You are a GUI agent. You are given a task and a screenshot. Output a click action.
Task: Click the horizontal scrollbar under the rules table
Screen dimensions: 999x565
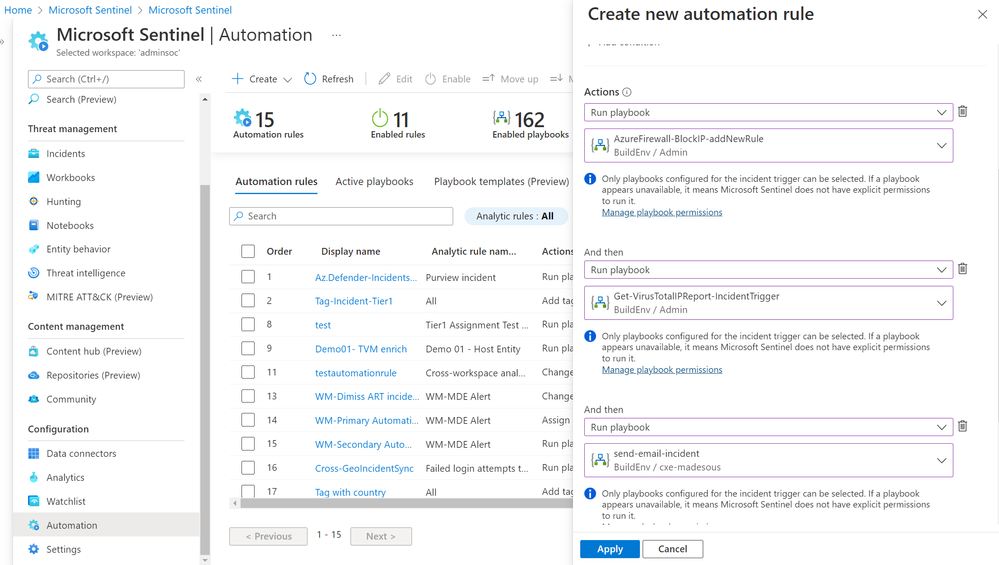tap(405, 503)
